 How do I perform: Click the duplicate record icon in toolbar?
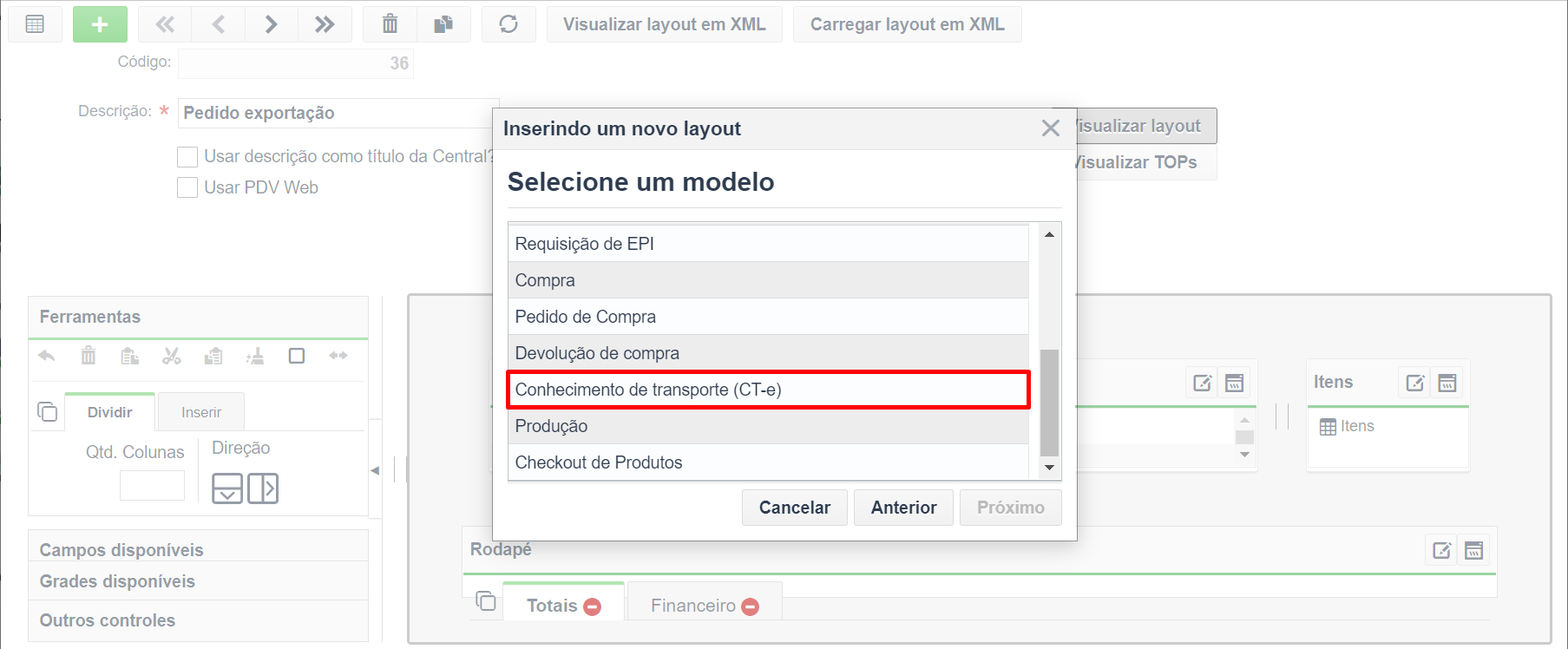(x=444, y=24)
